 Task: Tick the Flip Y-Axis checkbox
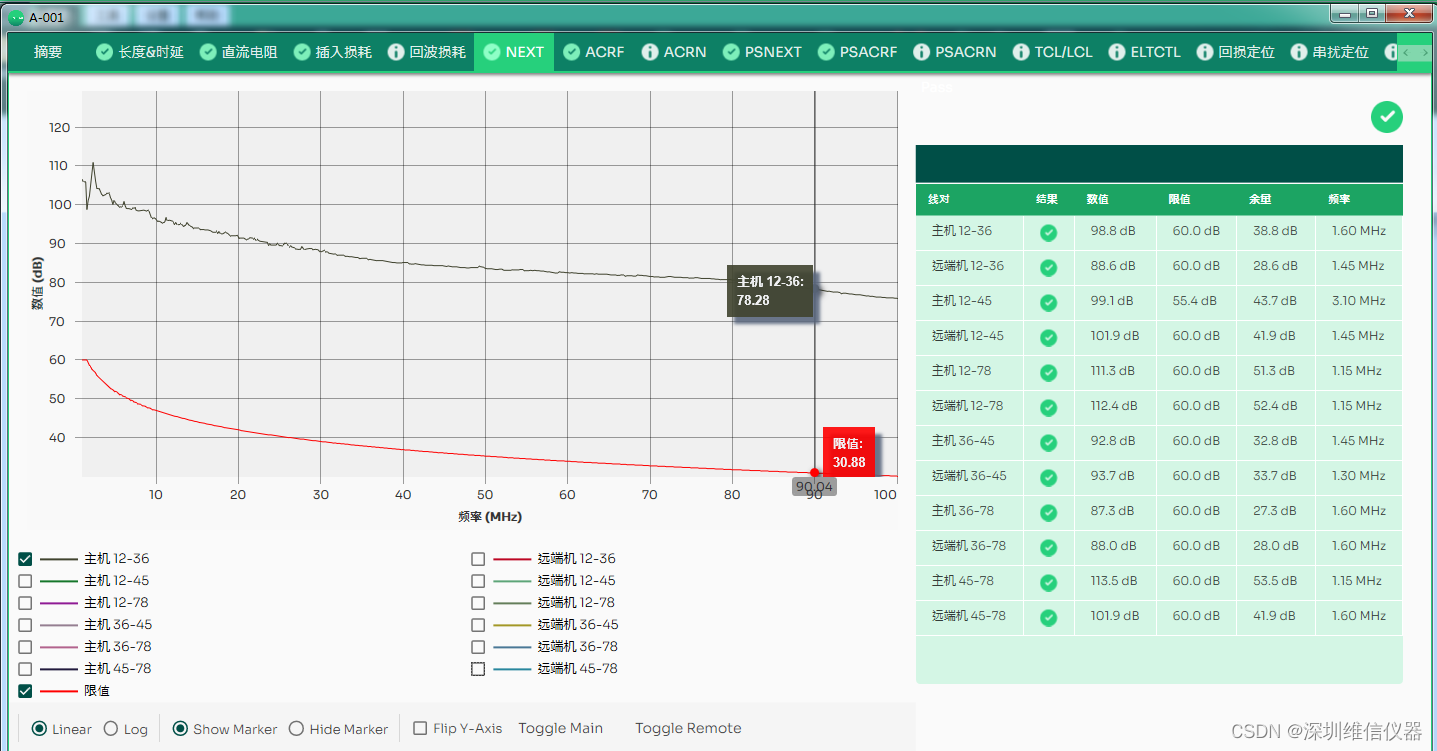click(x=420, y=728)
